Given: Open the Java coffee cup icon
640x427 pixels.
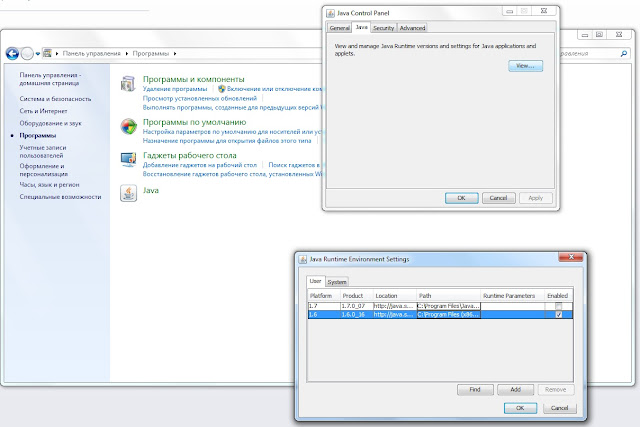Looking at the screenshot, I should point(129,193).
